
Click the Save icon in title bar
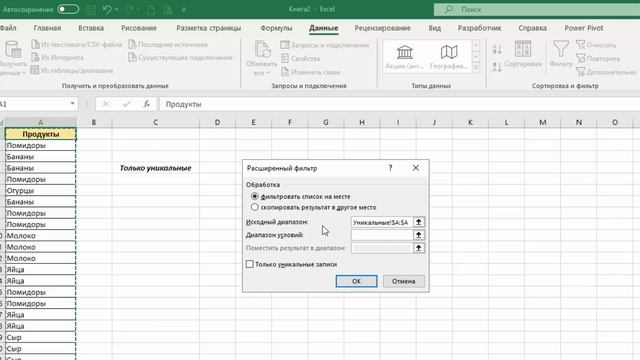click(91, 9)
